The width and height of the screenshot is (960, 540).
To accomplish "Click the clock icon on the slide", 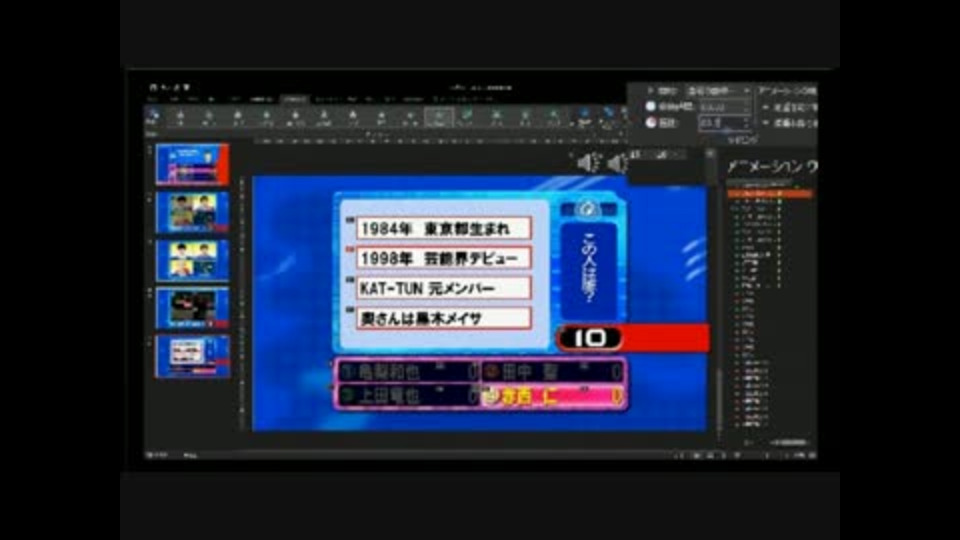I will [588, 209].
